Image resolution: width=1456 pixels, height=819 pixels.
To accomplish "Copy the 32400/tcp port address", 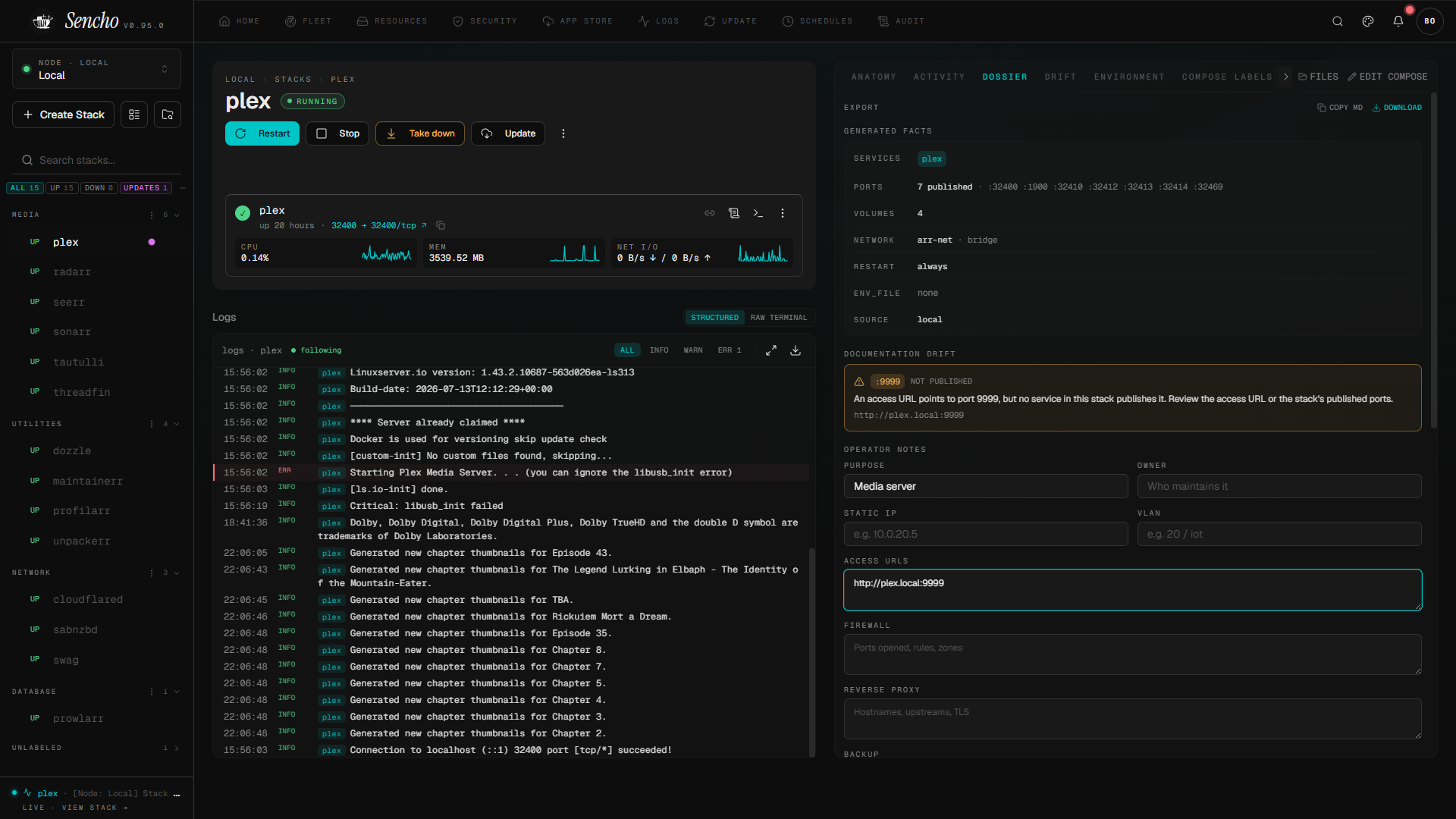I will 441,225.
